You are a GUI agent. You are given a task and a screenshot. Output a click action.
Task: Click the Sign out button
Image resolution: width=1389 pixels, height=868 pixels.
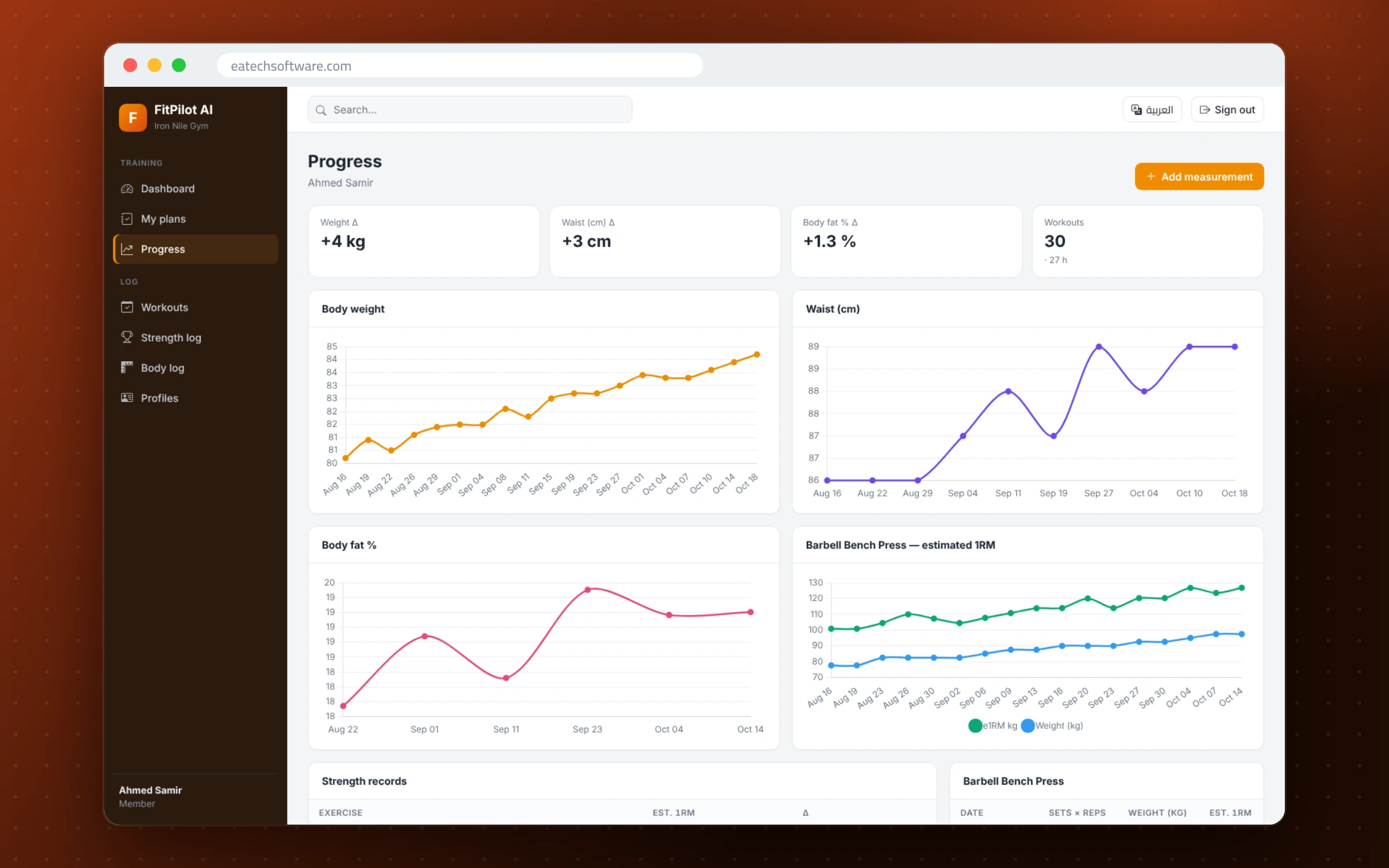pos(1228,109)
